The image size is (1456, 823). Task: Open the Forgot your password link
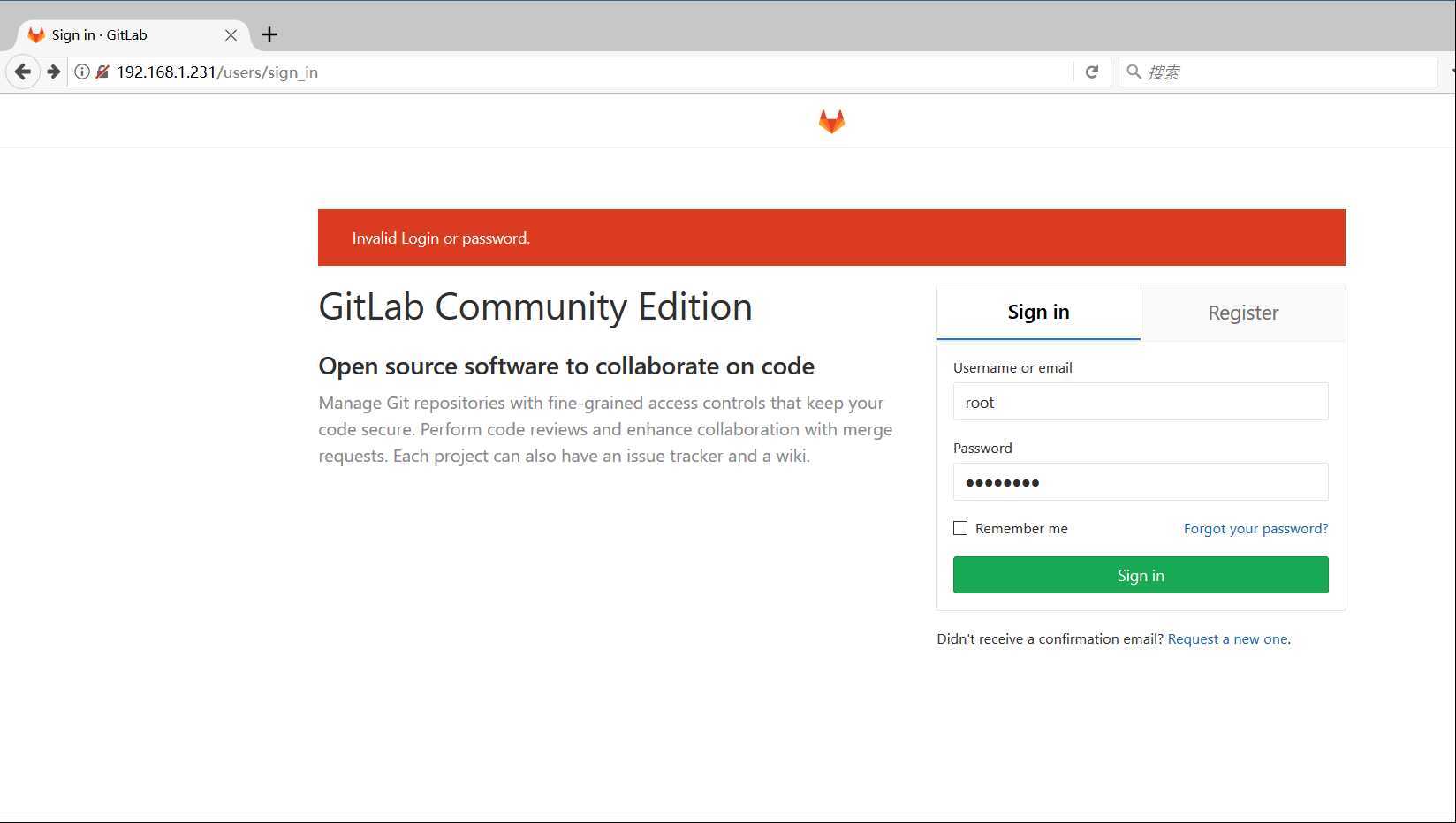[1255, 528]
